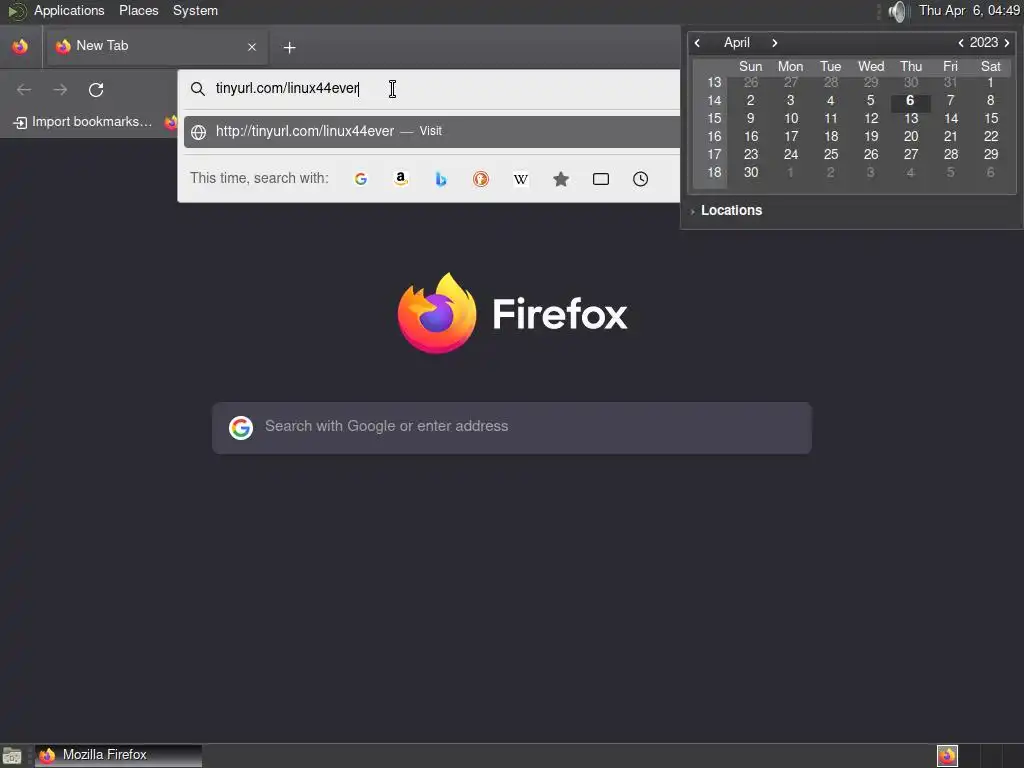Go forward one page

coord(60,89)
